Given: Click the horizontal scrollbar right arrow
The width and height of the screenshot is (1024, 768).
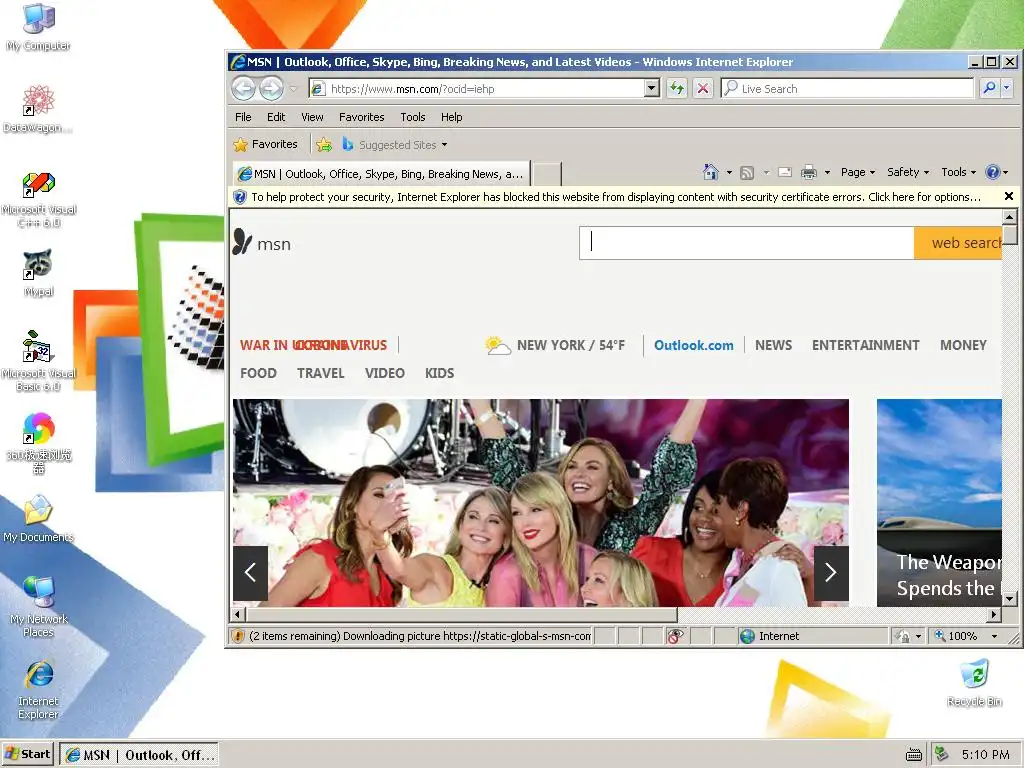Looking at the screenshot, I should [994, 615].
